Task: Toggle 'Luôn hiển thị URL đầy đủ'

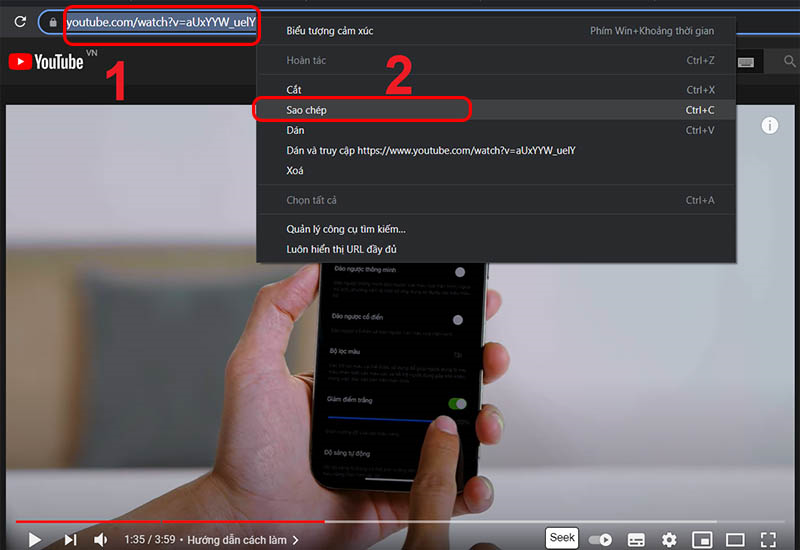Action: pos(496,249)
